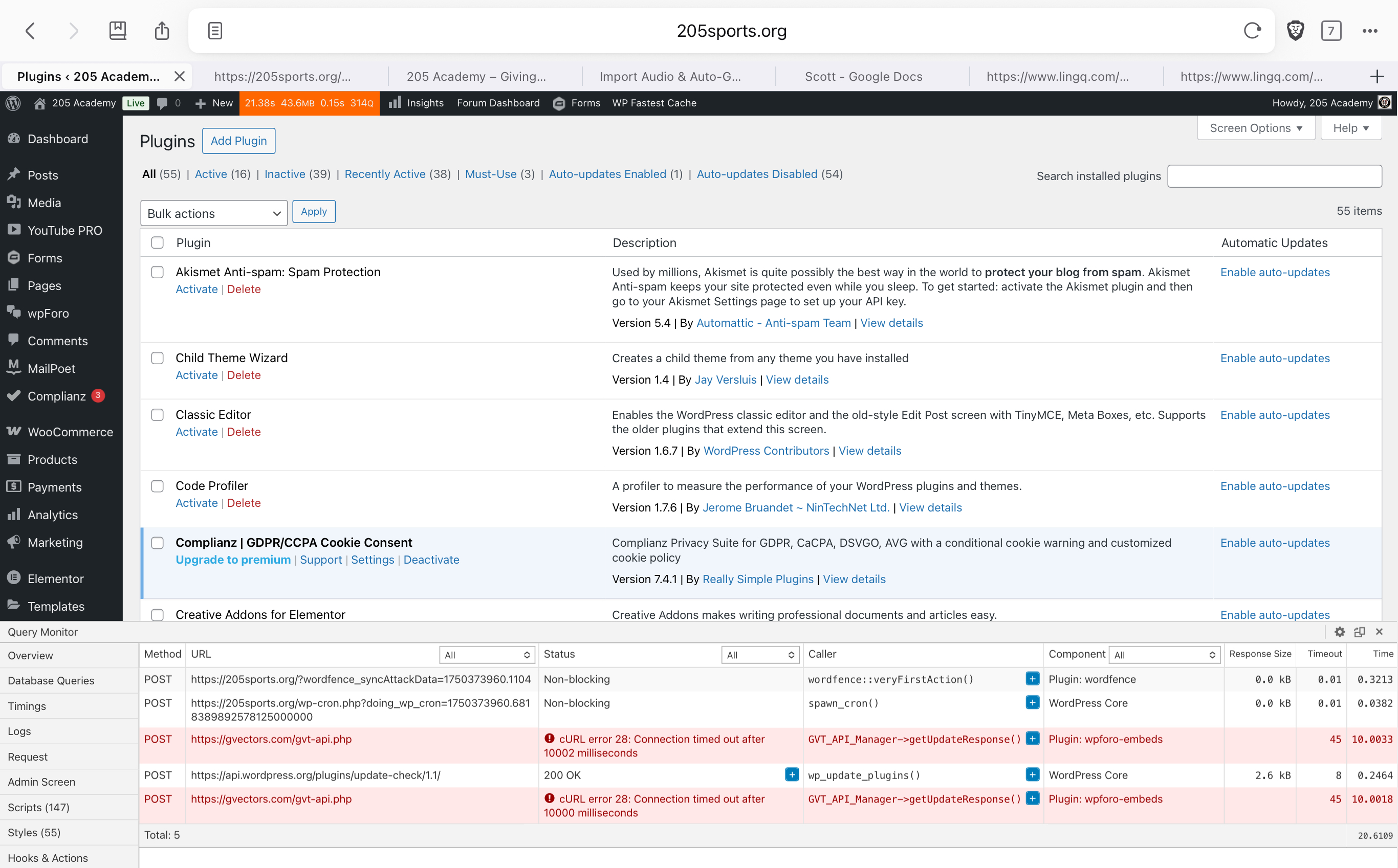Open the orange Query Monitor stats in admin bar

click(309, 103)
